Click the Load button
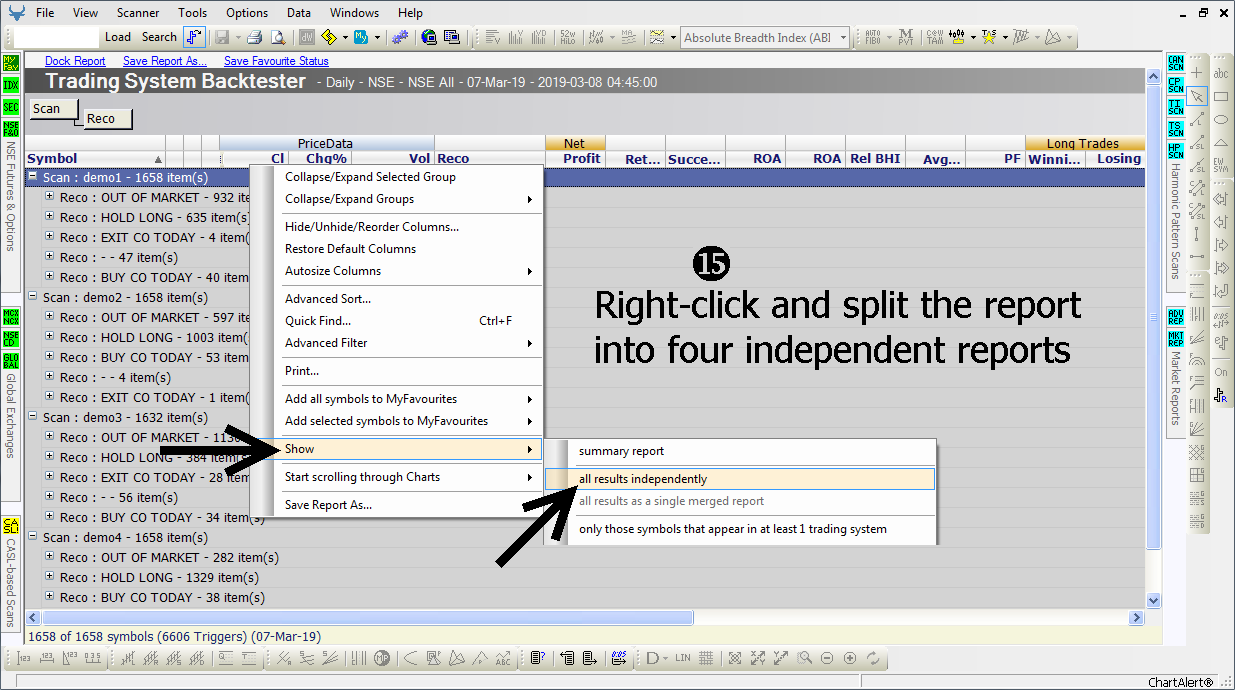The image size is (1235, 690). coord(118,37)
